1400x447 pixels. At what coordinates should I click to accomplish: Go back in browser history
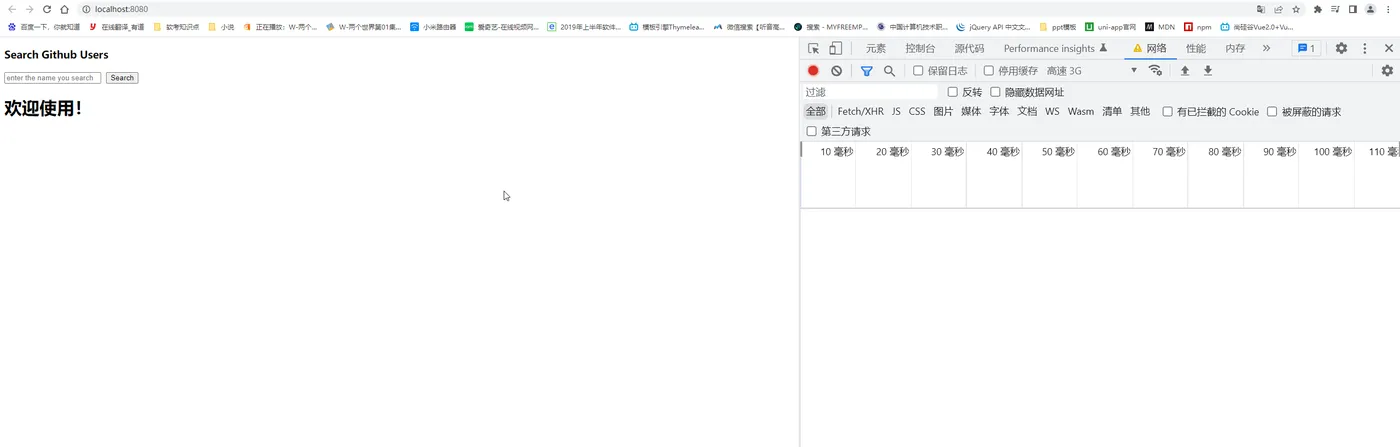click(12, 9)
